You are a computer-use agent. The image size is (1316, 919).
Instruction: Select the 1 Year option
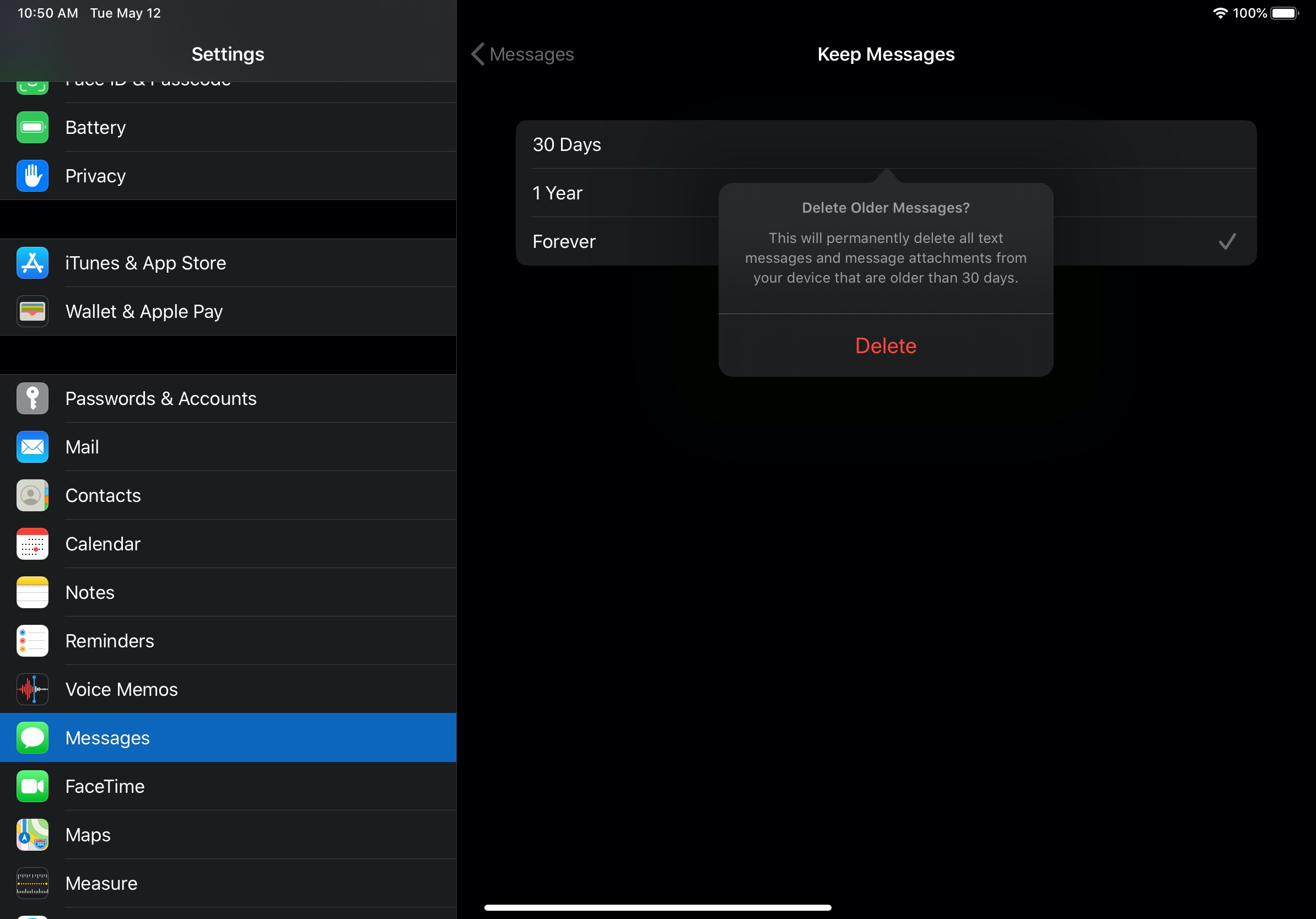[x=557, y=193]
